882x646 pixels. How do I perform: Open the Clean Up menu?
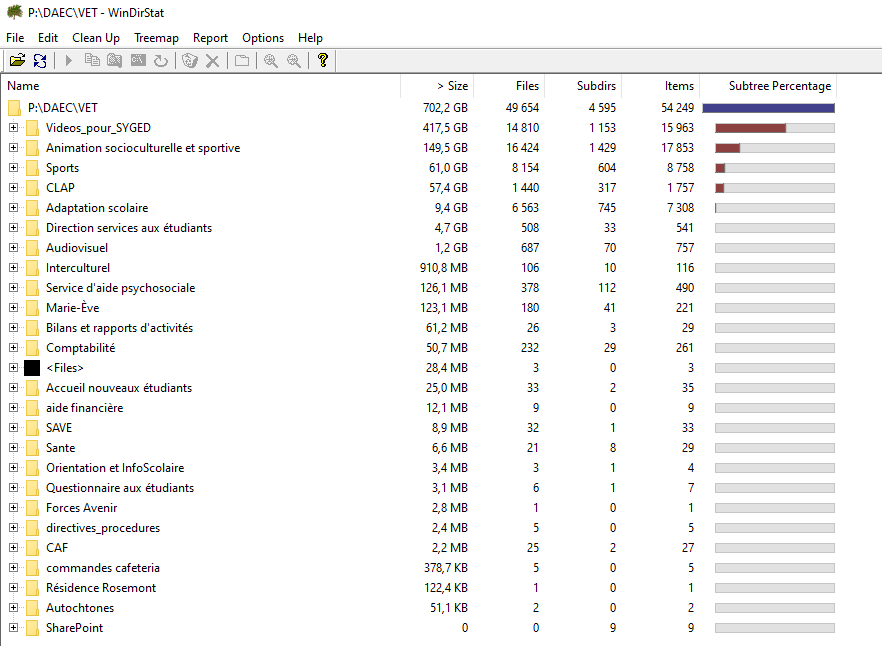point(96,38)
